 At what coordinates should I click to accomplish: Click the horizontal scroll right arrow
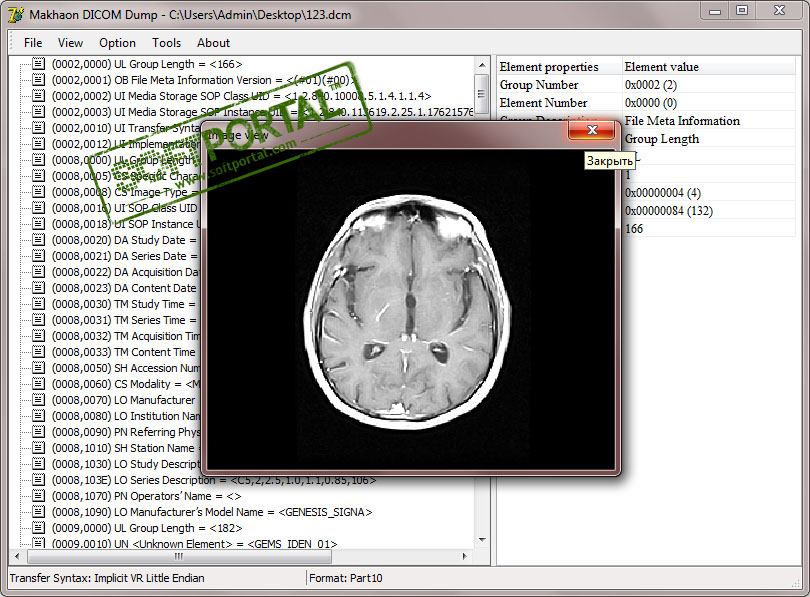(x=464, y=556)
